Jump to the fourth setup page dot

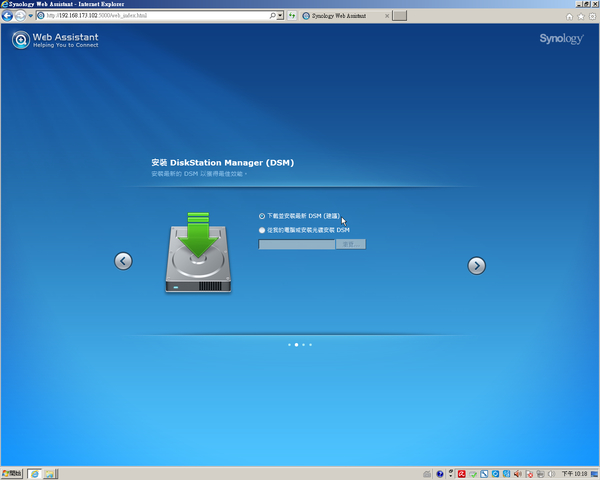[310, 345]
